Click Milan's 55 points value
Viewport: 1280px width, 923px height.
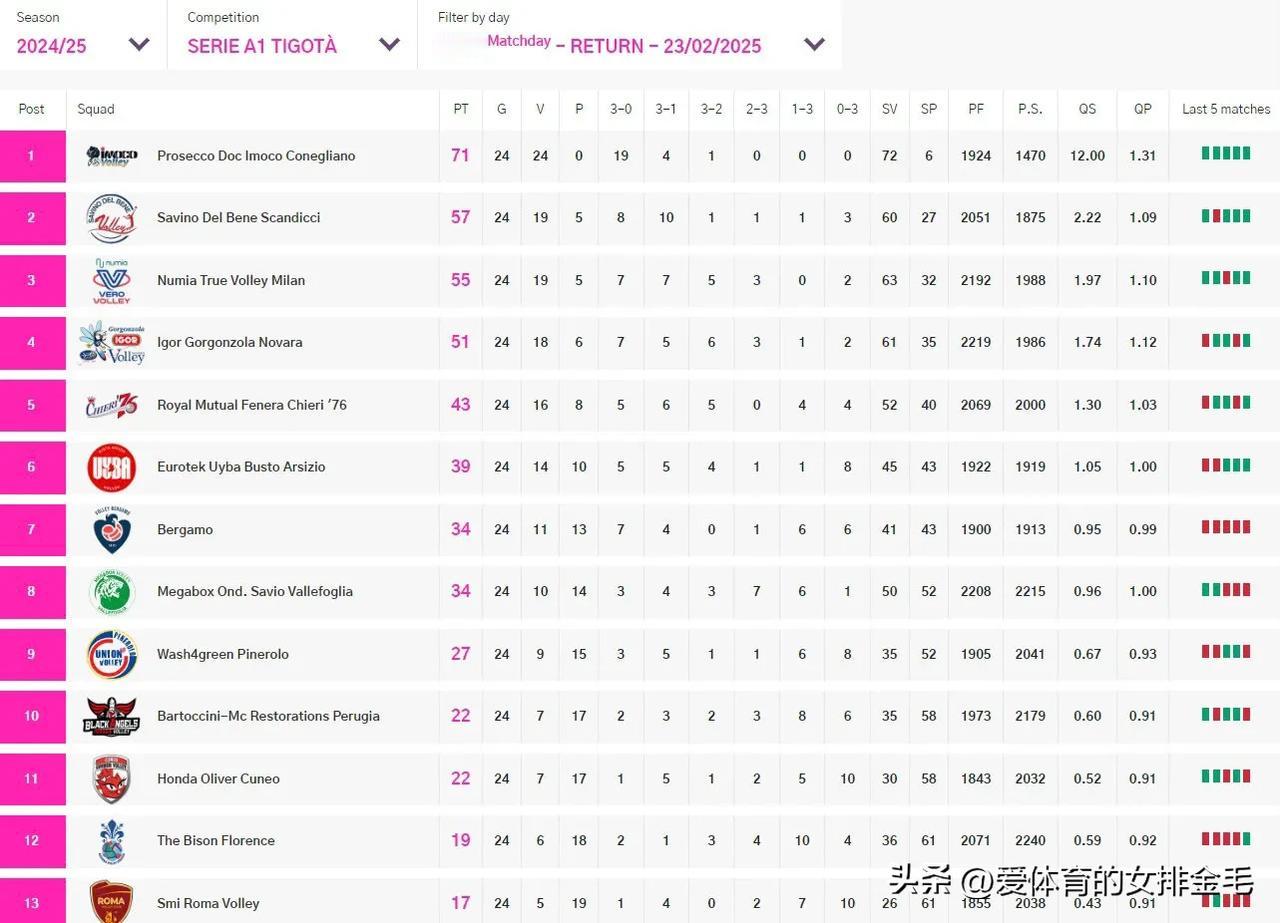(460, 280)
